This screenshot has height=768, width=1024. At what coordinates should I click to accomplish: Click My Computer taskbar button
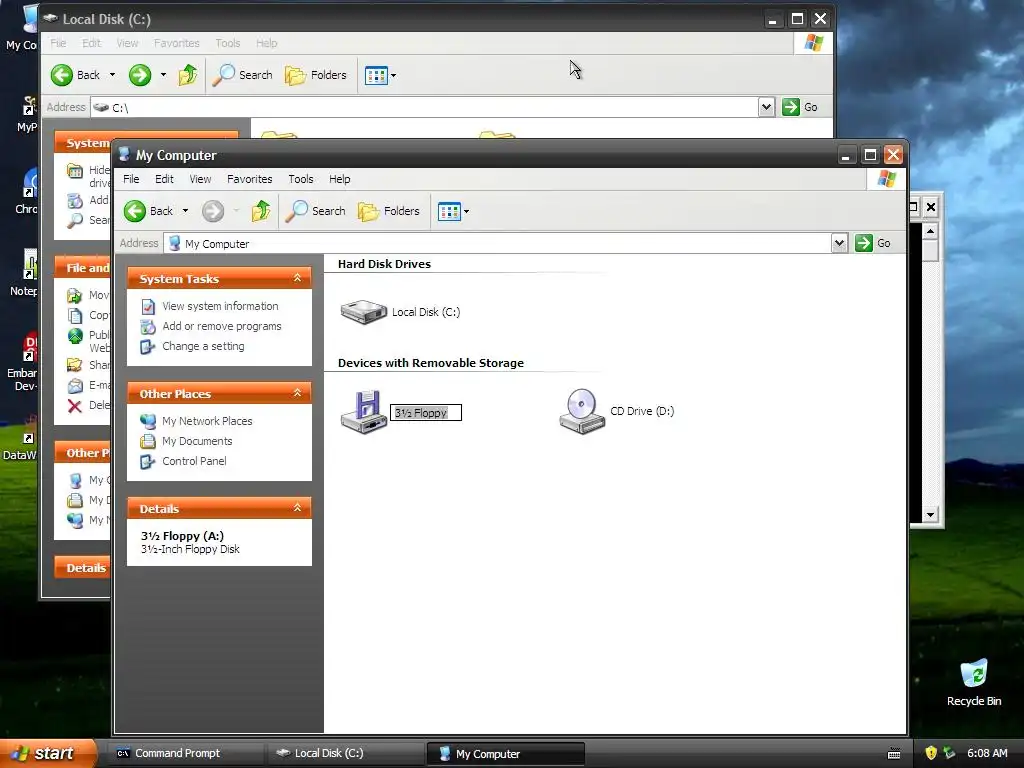tap(505, 754)
